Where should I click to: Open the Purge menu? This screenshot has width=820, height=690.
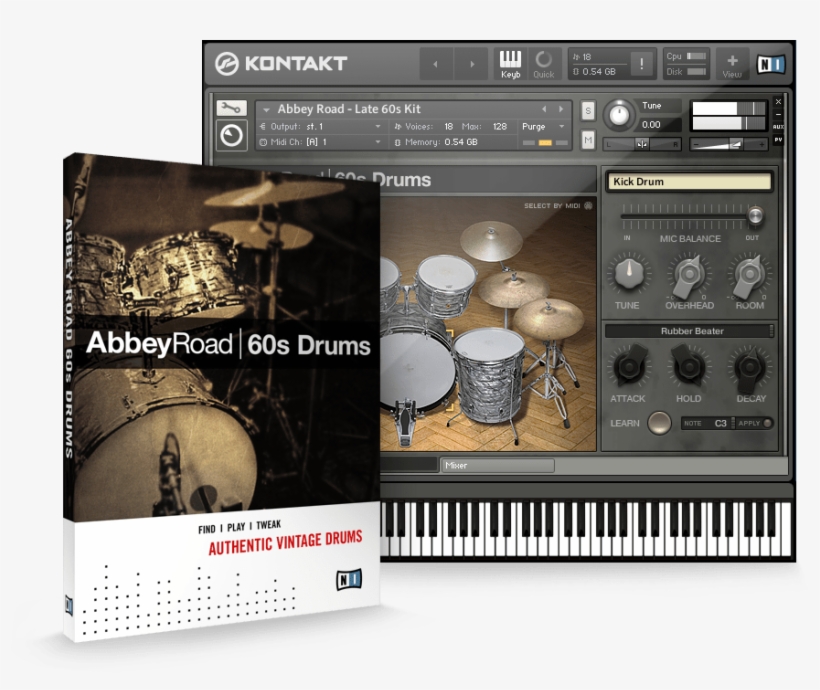click(x=540, y=124)
